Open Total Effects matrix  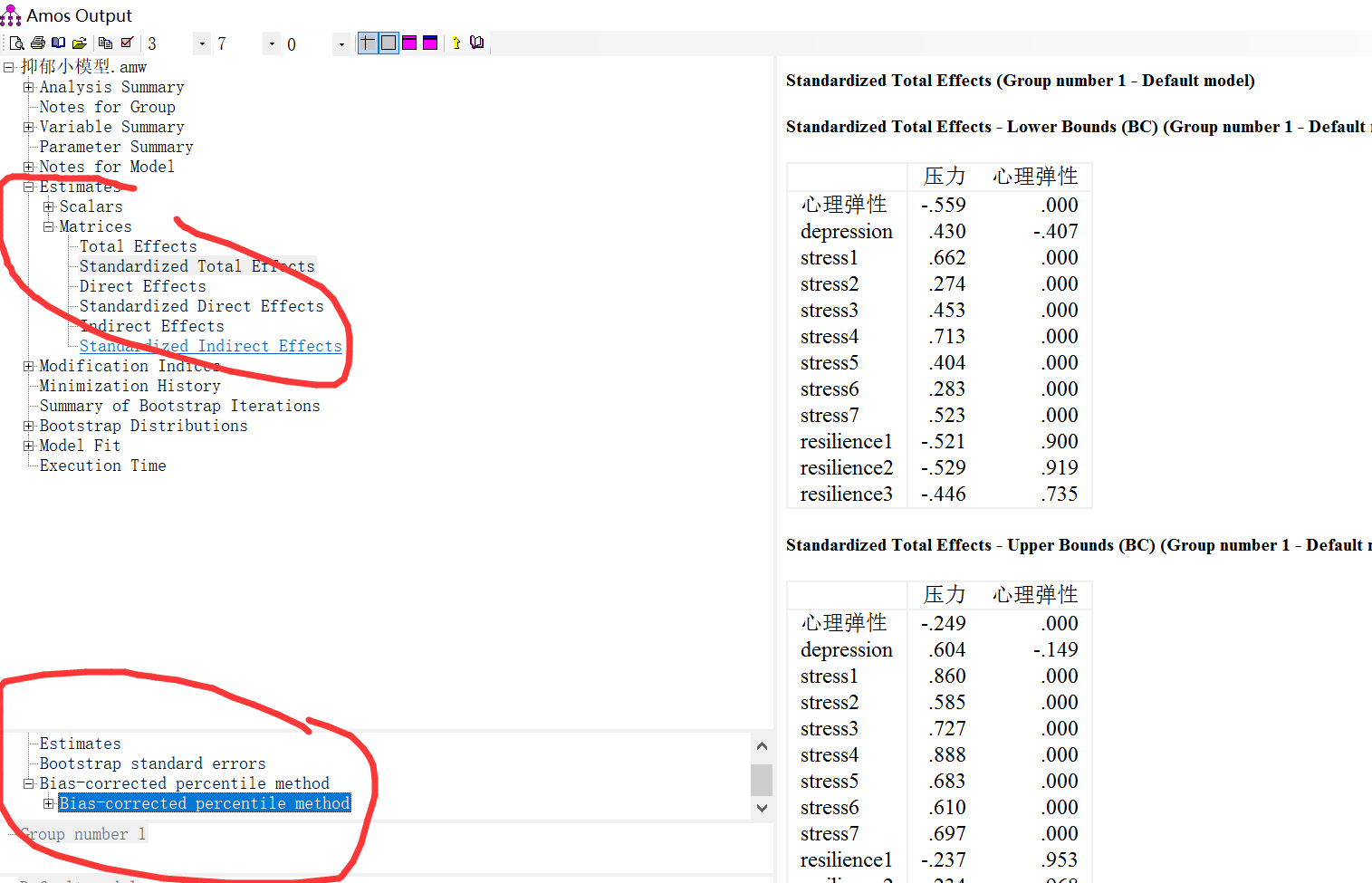click(x=138, y=246)
